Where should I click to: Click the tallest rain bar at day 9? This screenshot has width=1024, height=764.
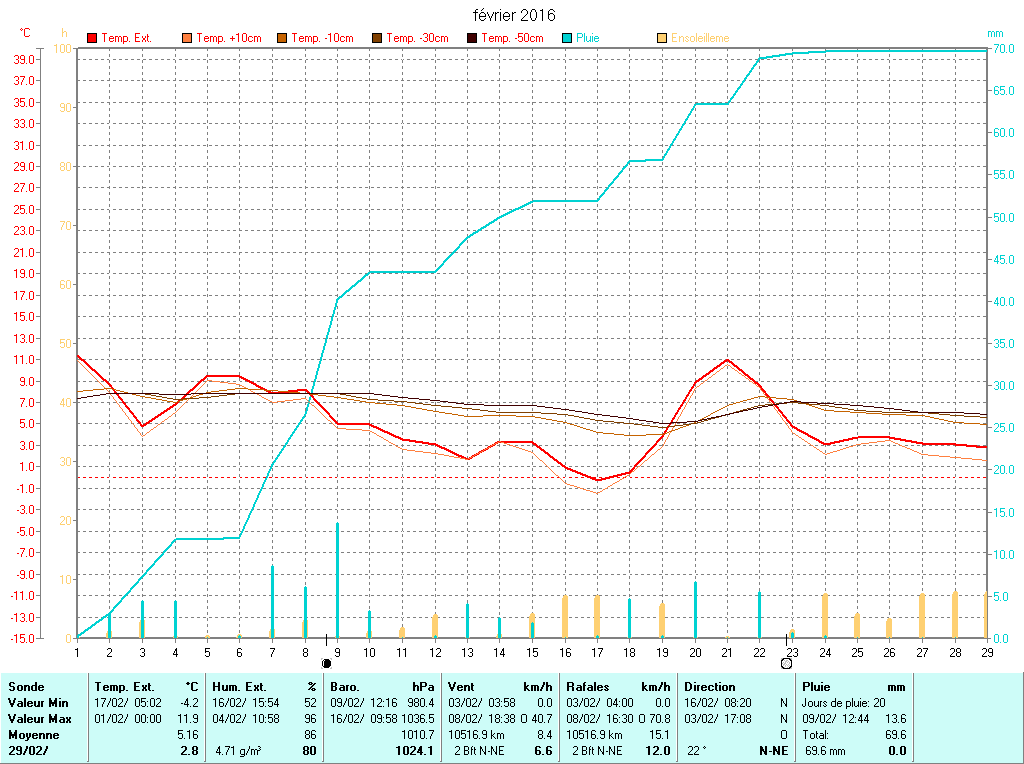pos(337,580)
